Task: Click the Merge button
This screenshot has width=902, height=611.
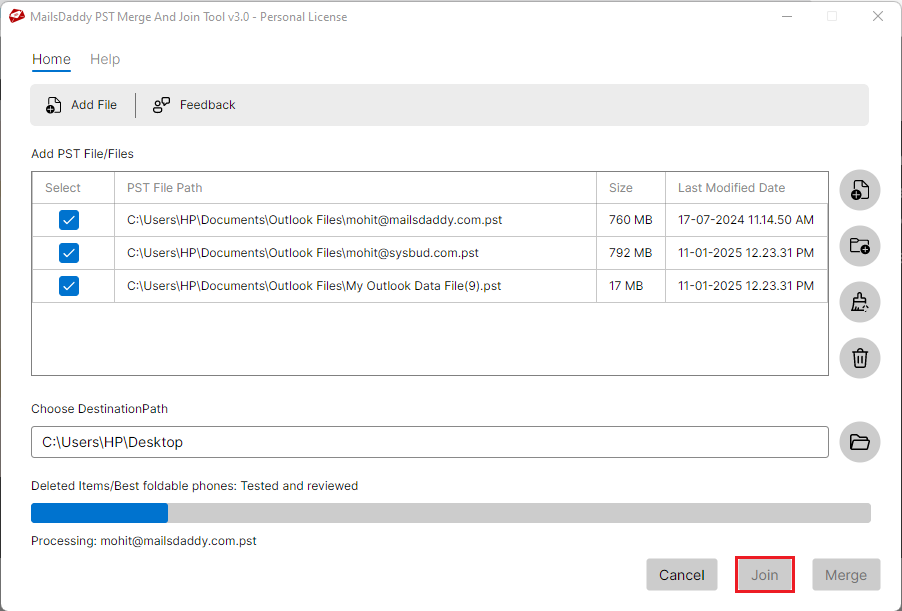Action: [x=846, y=575]
